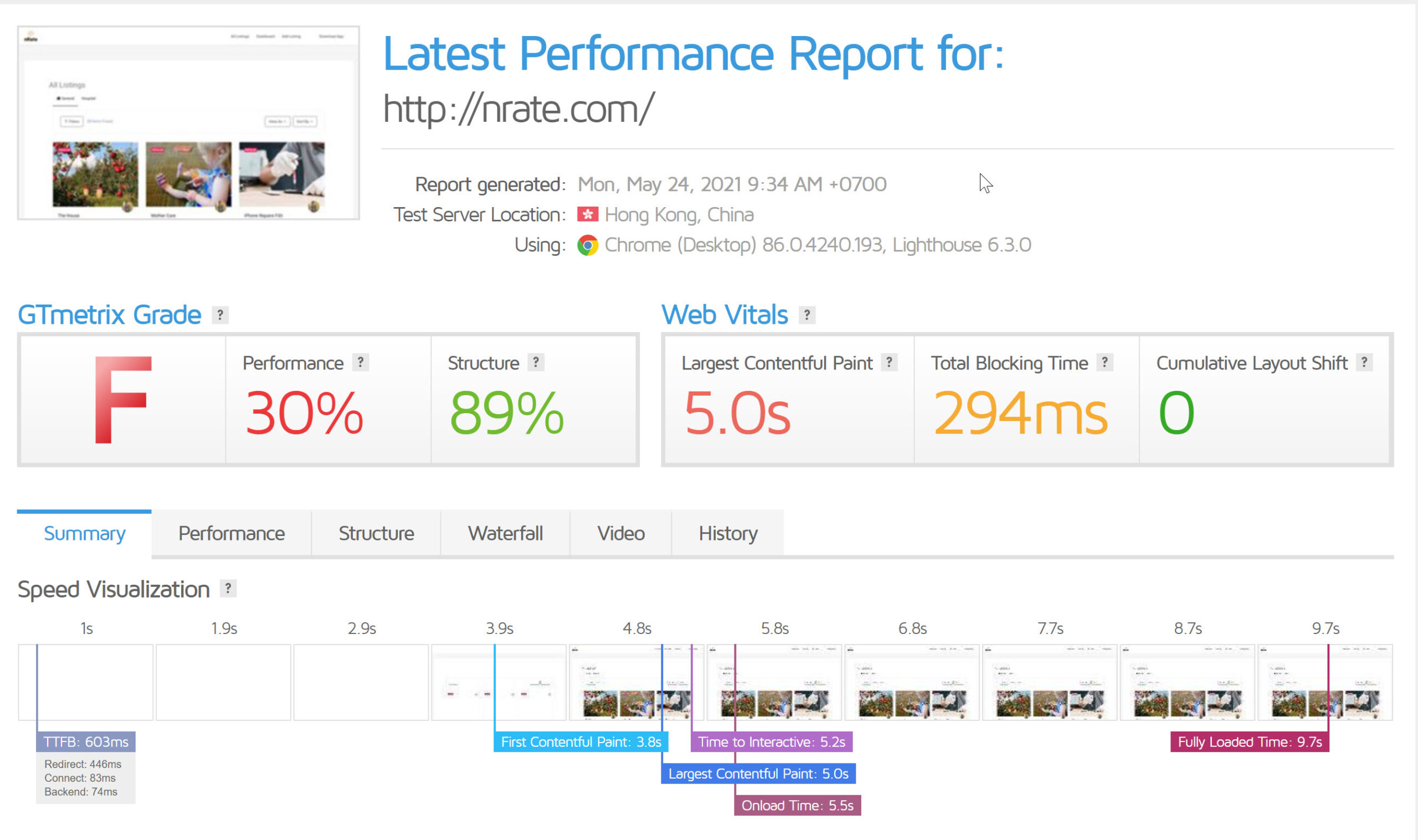Screen dimensions: 1418x840
Task: Open the Waterfall tab
Action: coord(505,533)
